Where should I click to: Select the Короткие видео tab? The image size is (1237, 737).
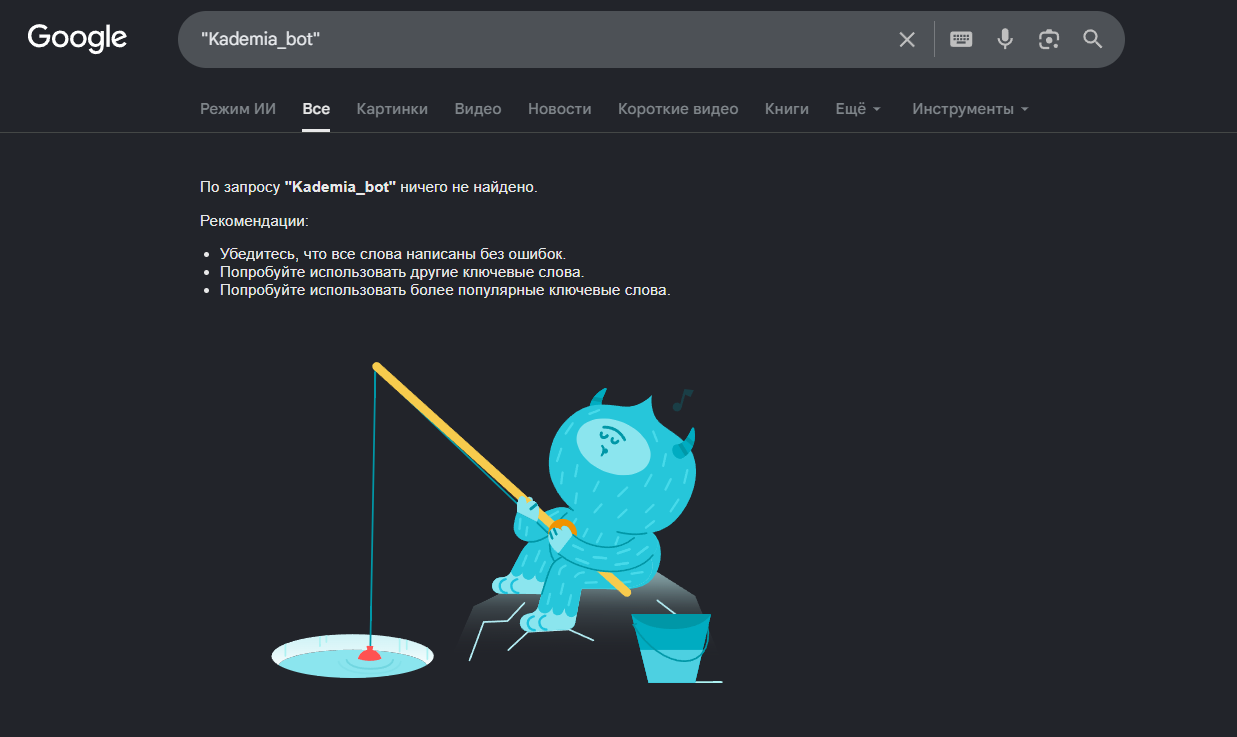point(678,109)
